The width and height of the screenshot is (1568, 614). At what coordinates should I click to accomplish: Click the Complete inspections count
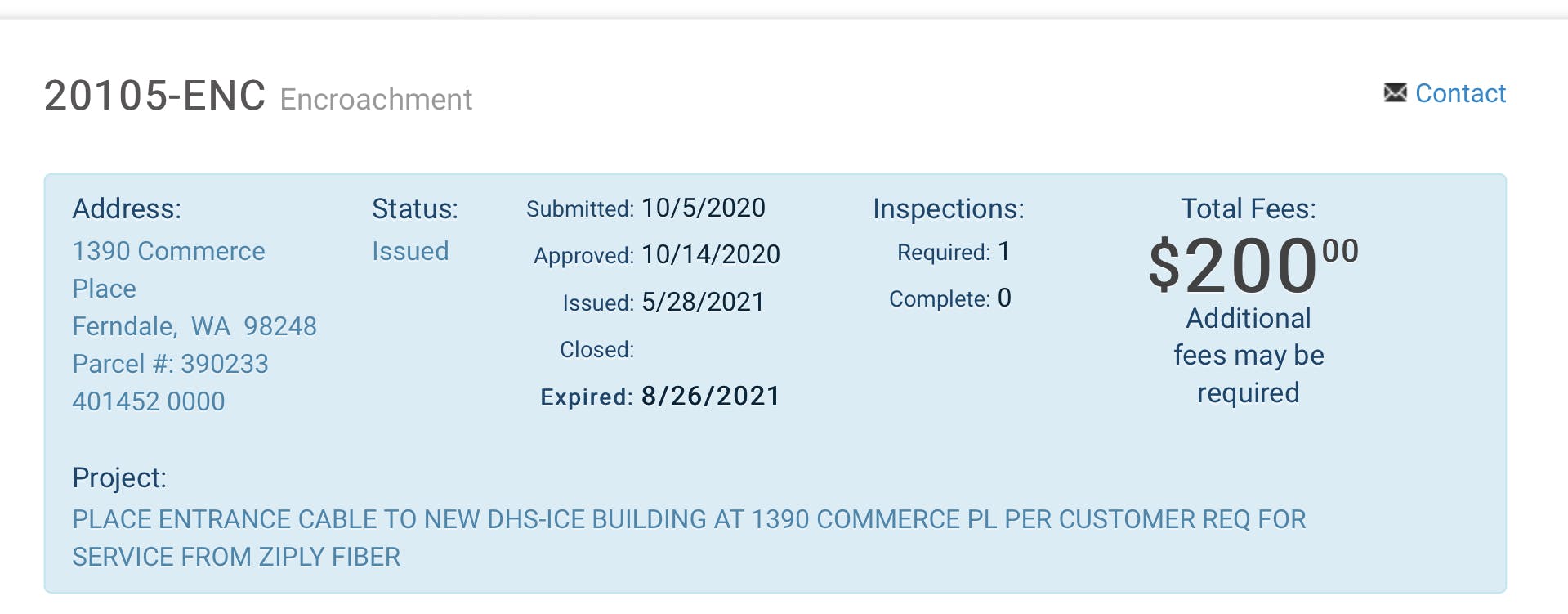click(x=1004, y=298)
